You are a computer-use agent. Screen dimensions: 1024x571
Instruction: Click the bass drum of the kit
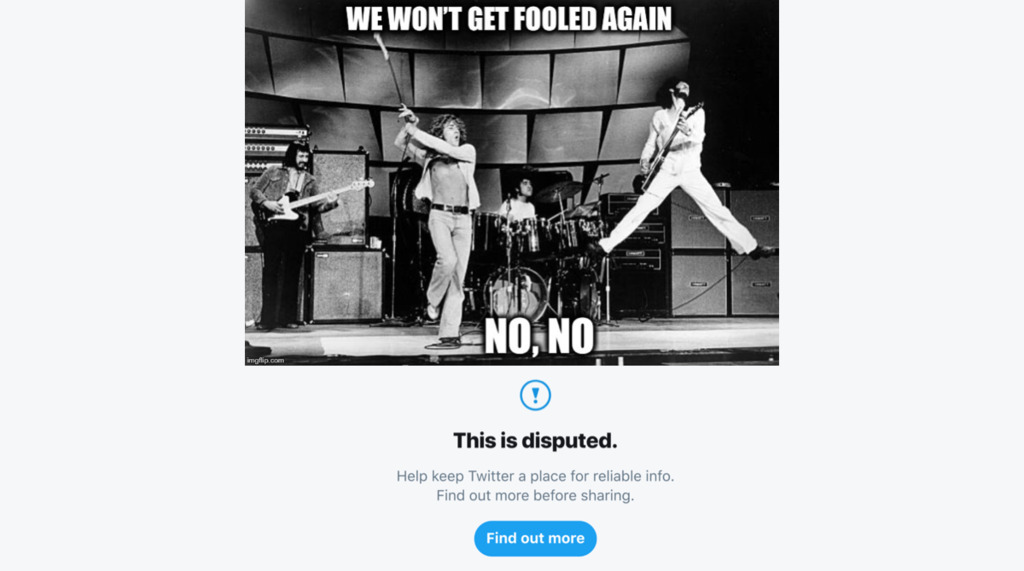[x=515, y=292]
